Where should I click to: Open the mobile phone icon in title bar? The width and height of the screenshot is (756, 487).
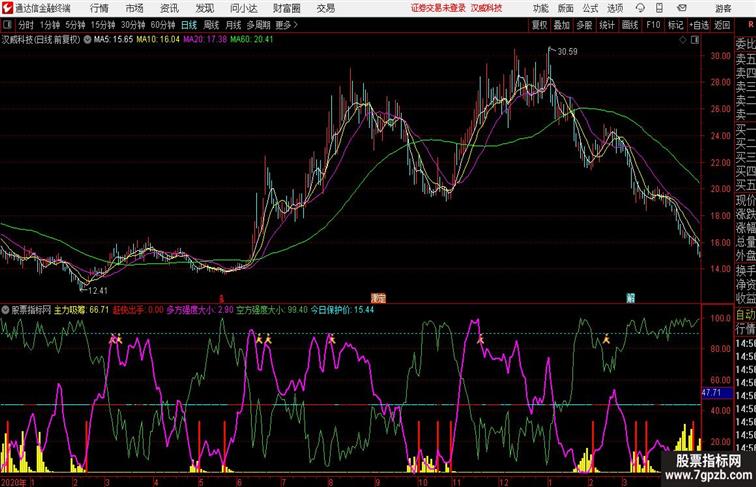[659, 8]
